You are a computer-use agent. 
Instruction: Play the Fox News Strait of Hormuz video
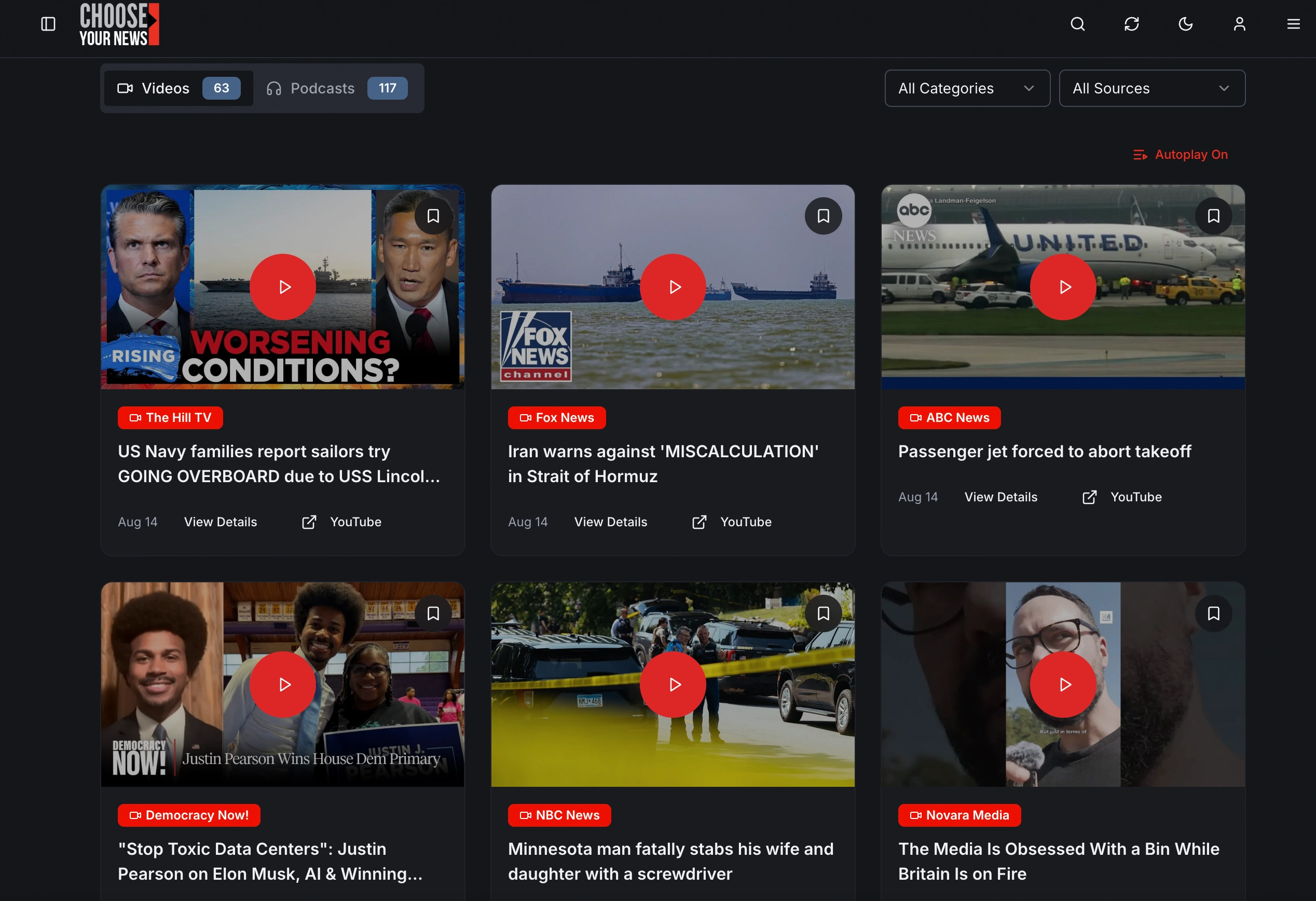673,287
